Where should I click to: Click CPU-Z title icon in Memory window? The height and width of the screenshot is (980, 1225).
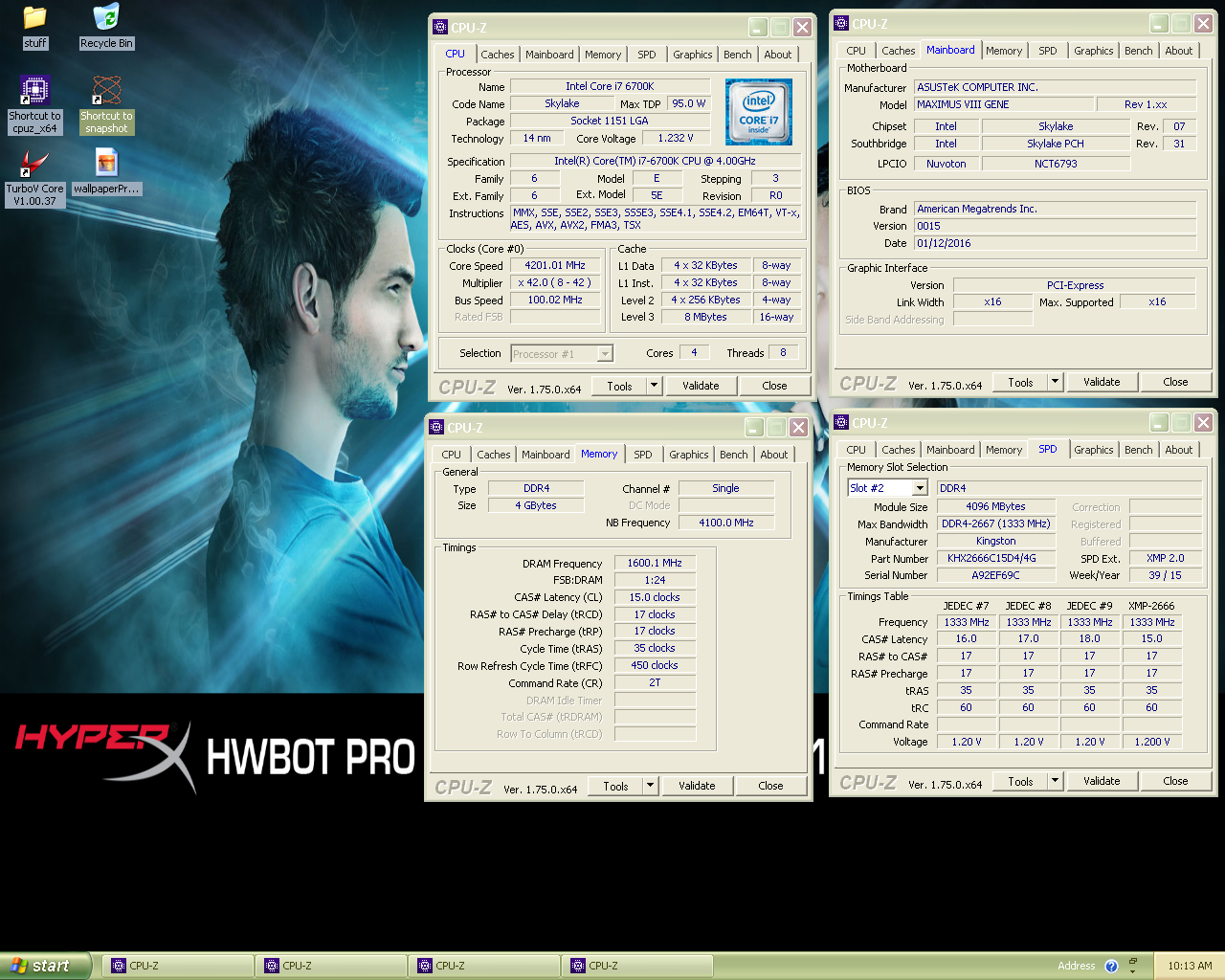point(436,428)
